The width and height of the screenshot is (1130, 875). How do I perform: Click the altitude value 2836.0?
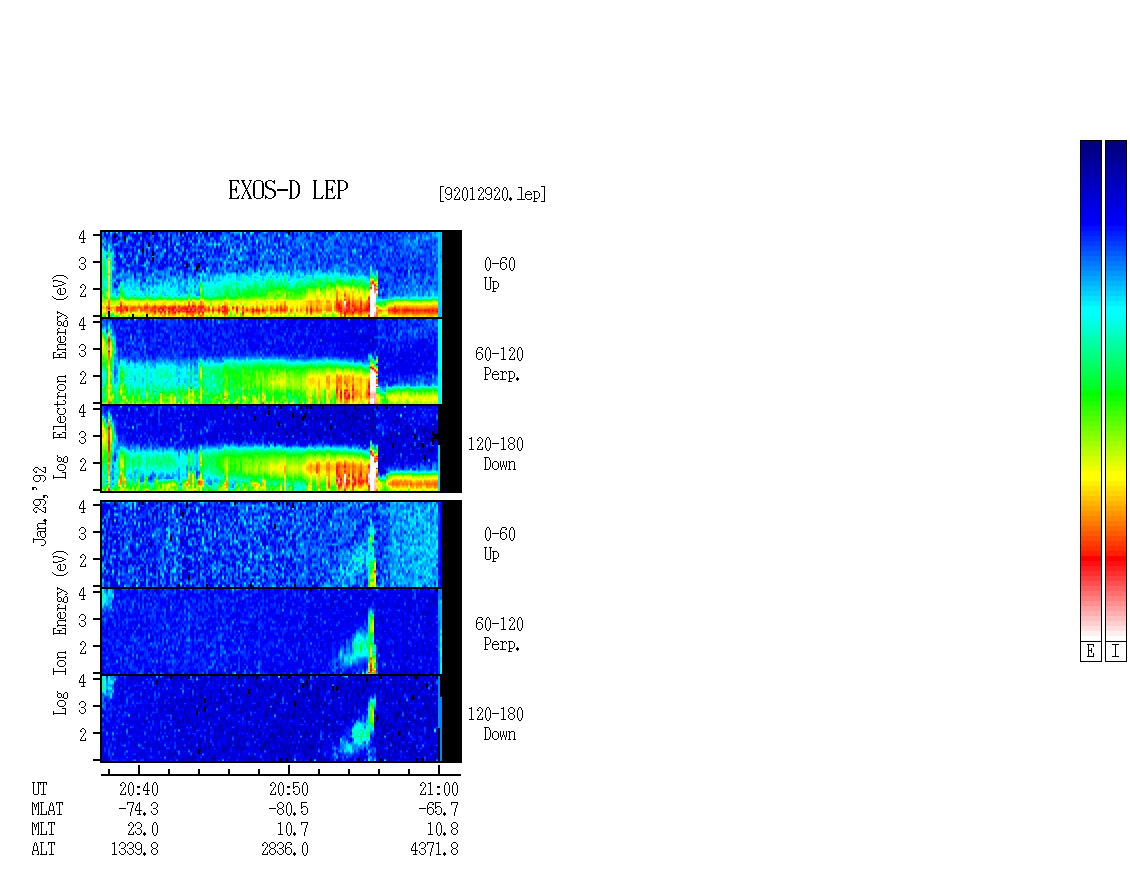click(x=285, y=850)
